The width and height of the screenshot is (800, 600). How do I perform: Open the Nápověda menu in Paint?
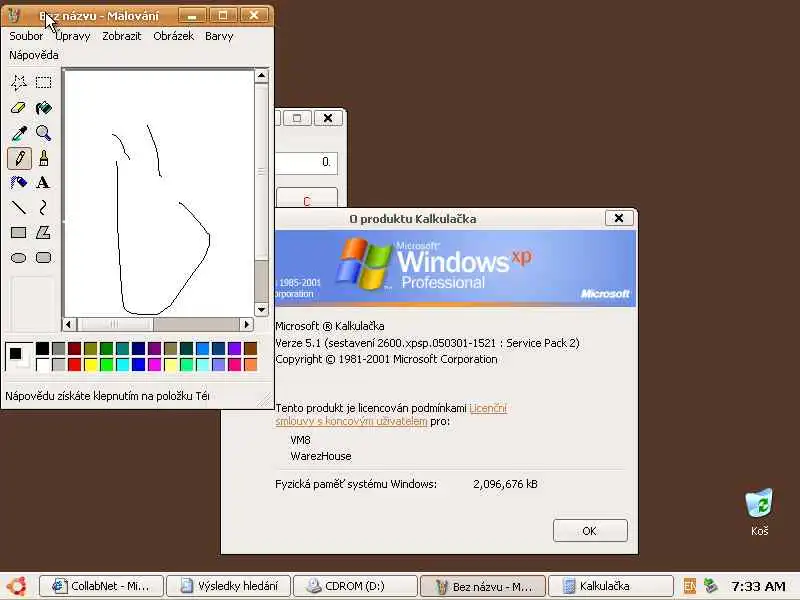34,55
